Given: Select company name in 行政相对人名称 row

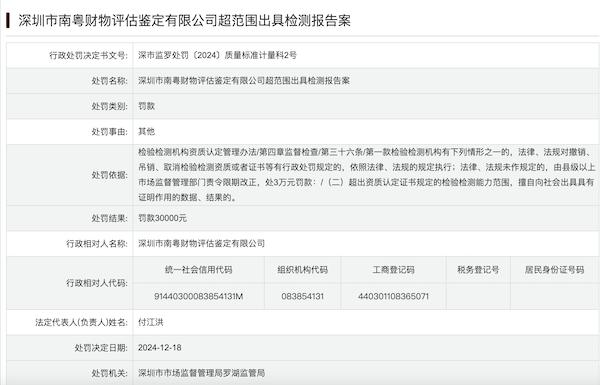Looking at the screenshot, I should (x=201, y=243).
